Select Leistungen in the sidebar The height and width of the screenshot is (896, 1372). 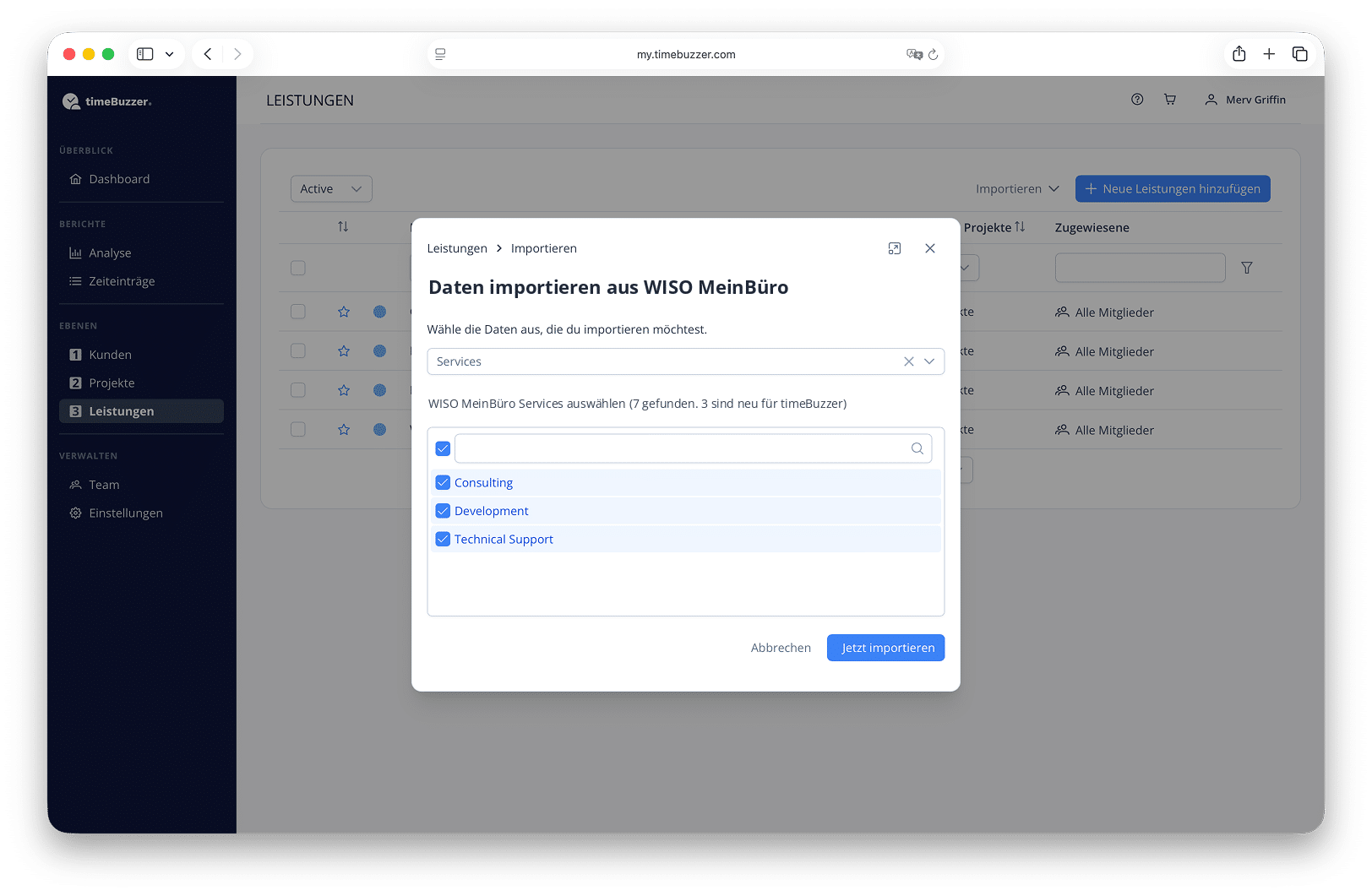click(x=141, y=411)
